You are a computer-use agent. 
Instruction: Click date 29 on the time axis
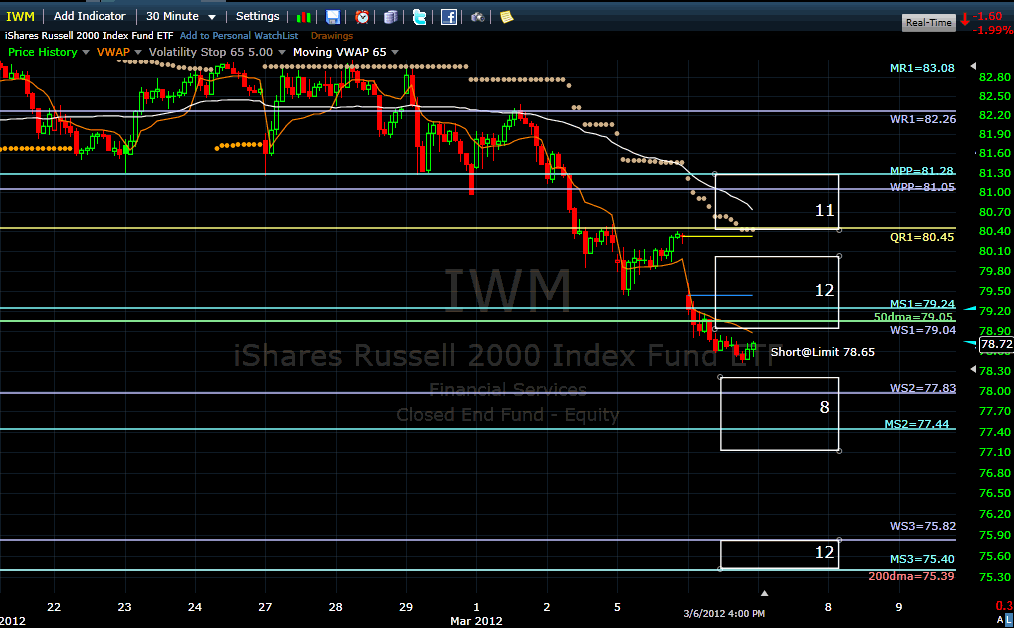click(x=406, y=607)
